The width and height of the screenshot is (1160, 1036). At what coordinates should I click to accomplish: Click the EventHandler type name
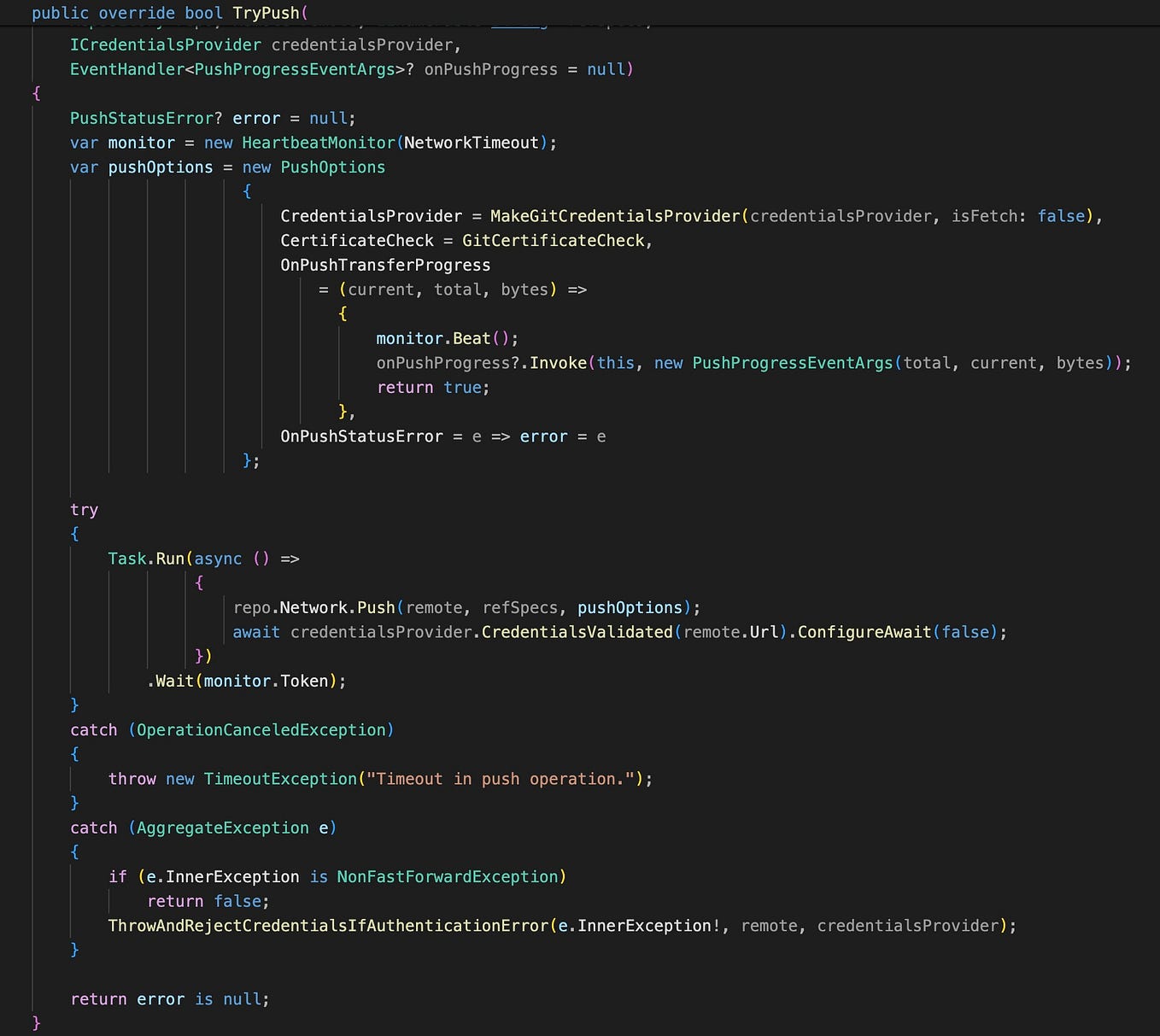[127, 69]
